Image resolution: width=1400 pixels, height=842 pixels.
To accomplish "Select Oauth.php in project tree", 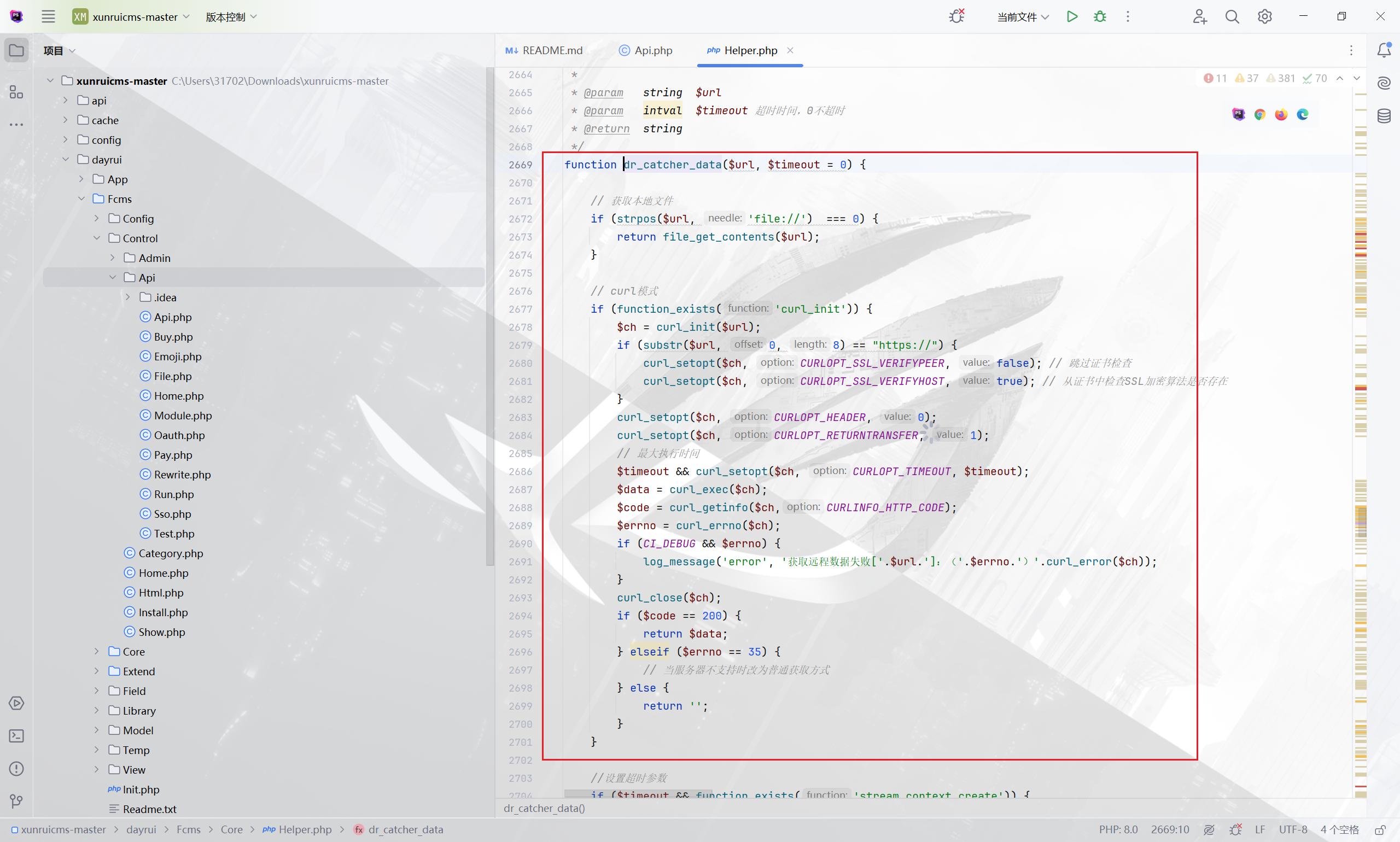I will point(179,435).
